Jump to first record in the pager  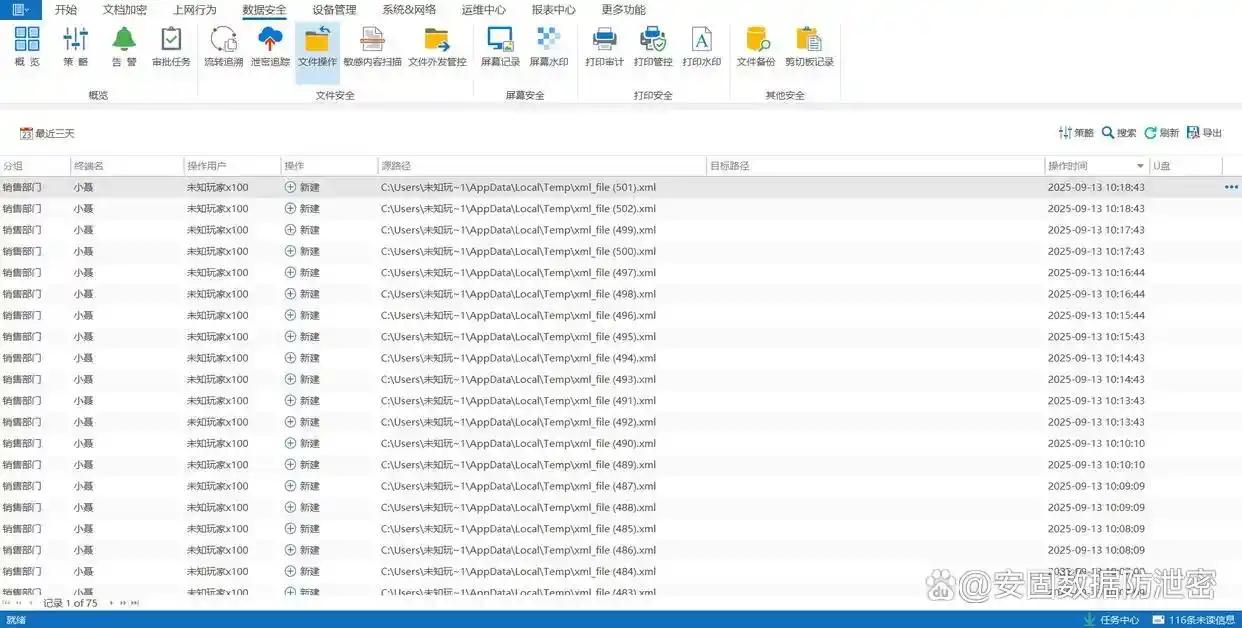coord(6,603)
